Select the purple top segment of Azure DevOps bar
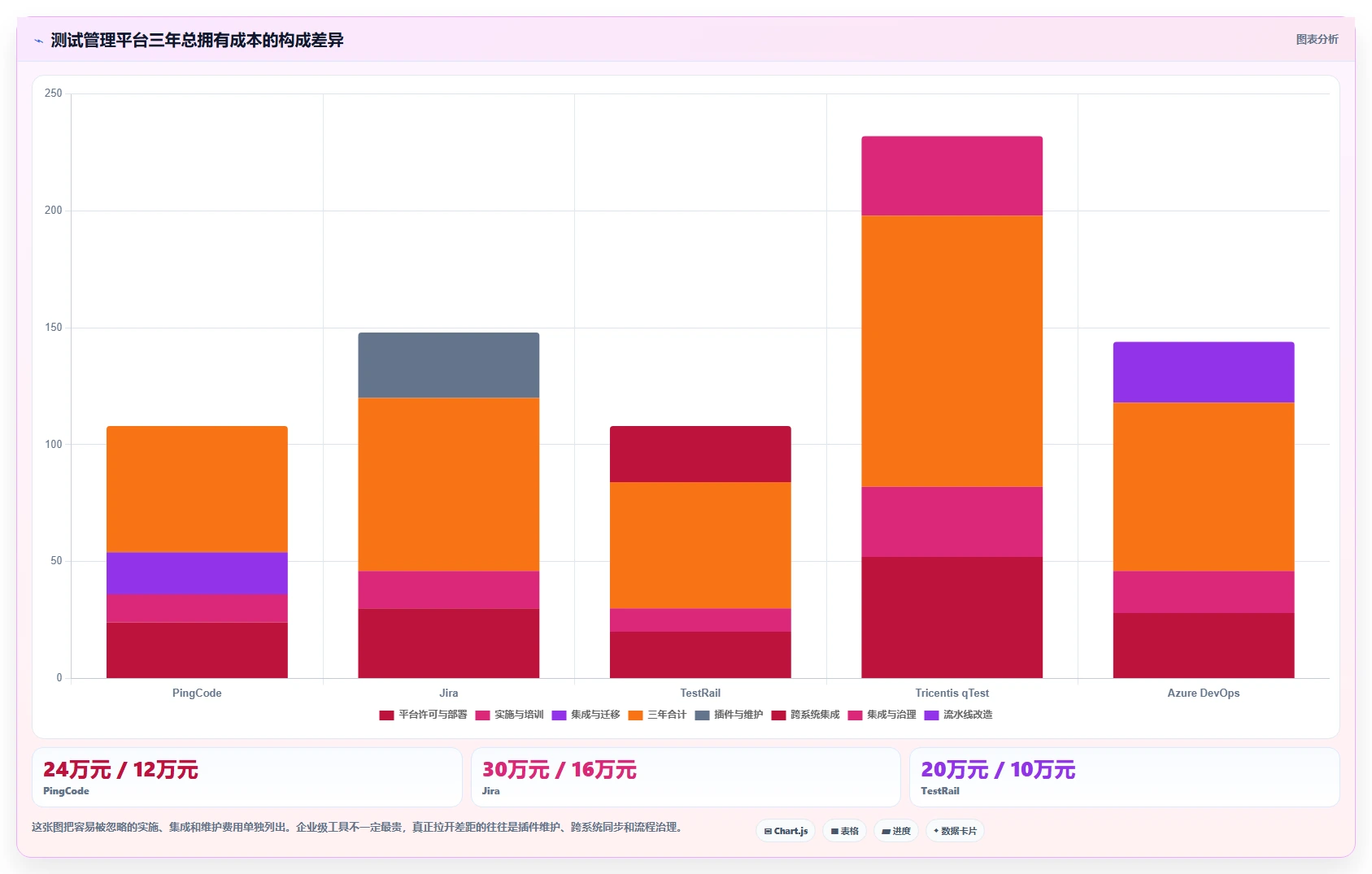The image size is (1372, 874). coord(1204,372)
